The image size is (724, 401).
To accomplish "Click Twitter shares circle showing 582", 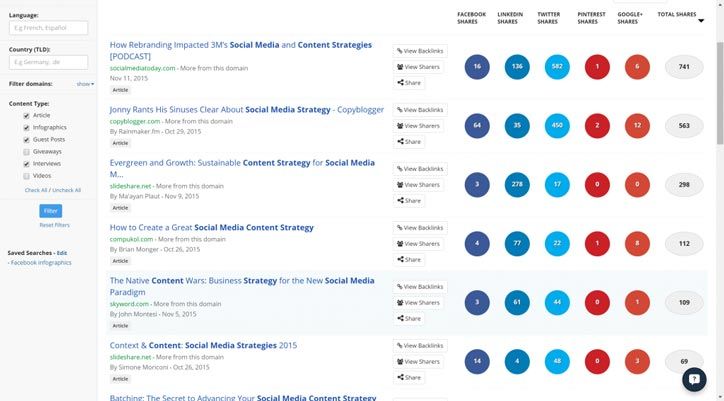I will 557,67.
